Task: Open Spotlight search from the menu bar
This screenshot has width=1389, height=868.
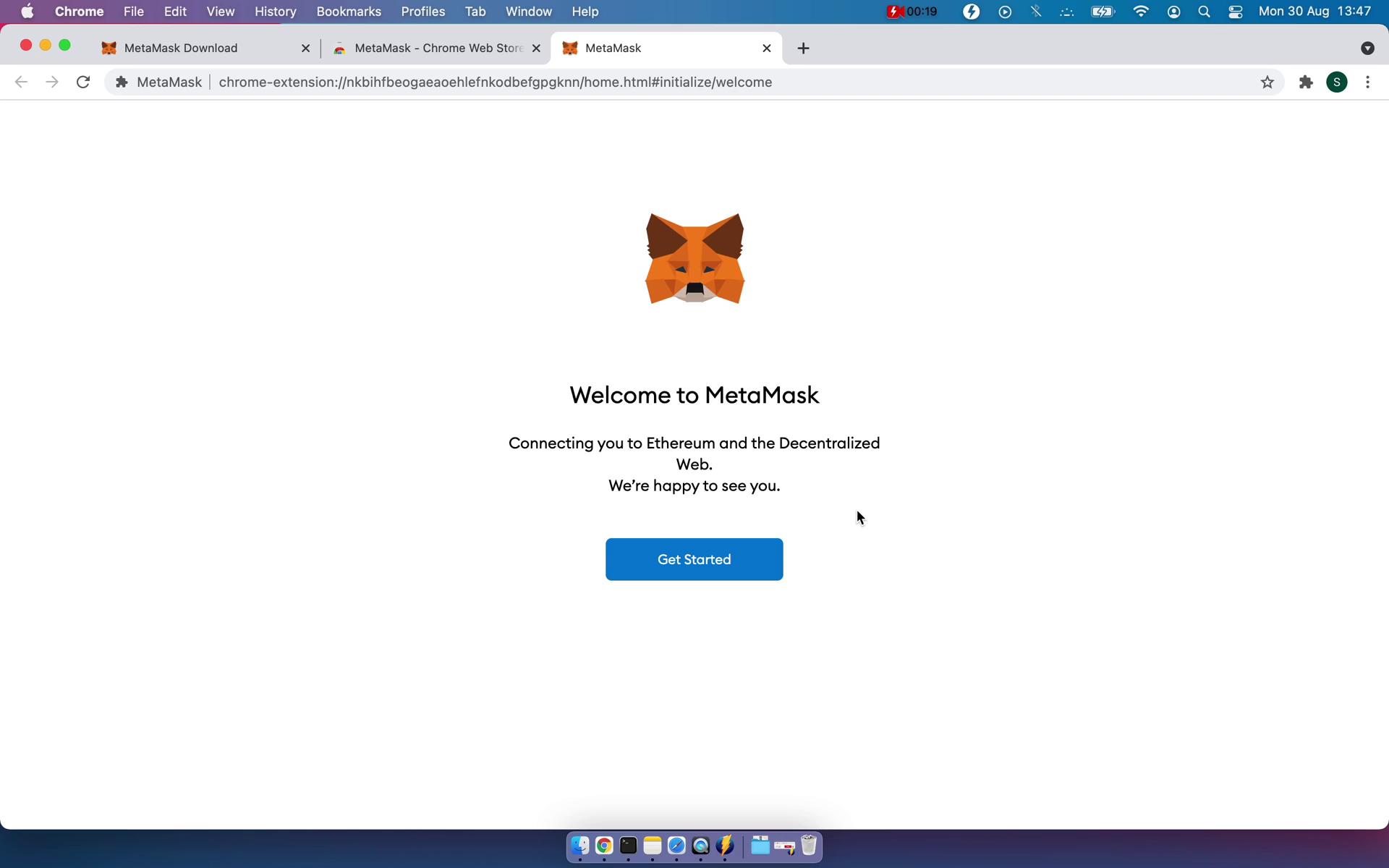Action: click(x=1204, y=12)
